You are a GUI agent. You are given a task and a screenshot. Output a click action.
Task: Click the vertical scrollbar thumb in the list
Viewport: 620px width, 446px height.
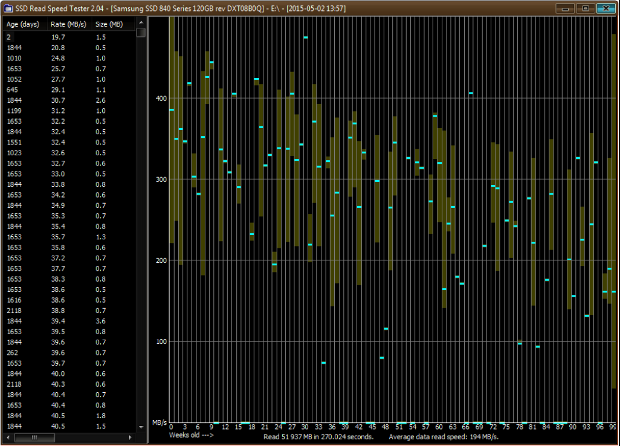(x=142, y=31)
